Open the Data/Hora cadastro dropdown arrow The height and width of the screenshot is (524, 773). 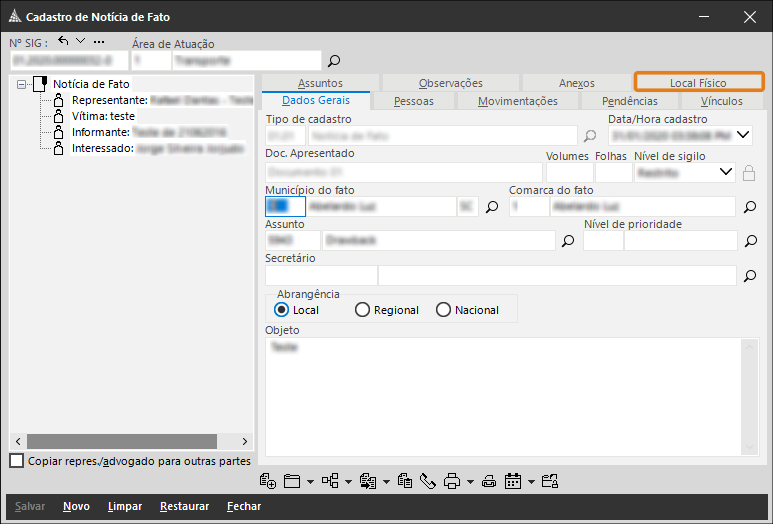click(743, 135)
